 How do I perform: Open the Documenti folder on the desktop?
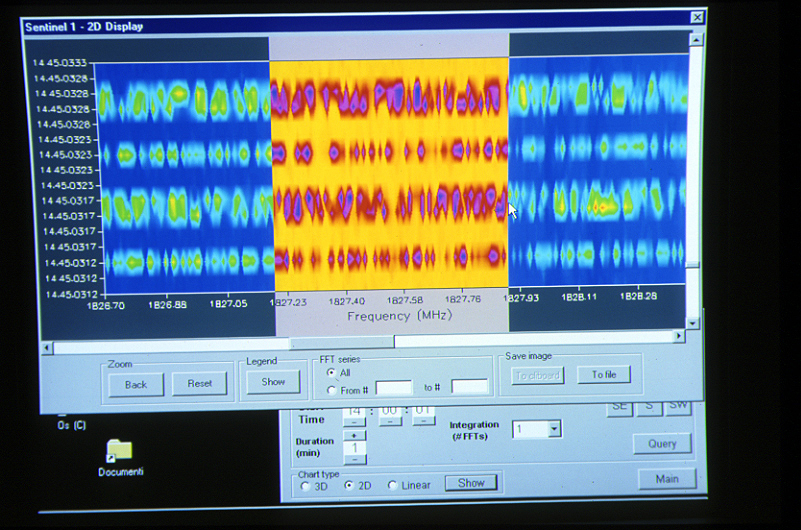119,451
